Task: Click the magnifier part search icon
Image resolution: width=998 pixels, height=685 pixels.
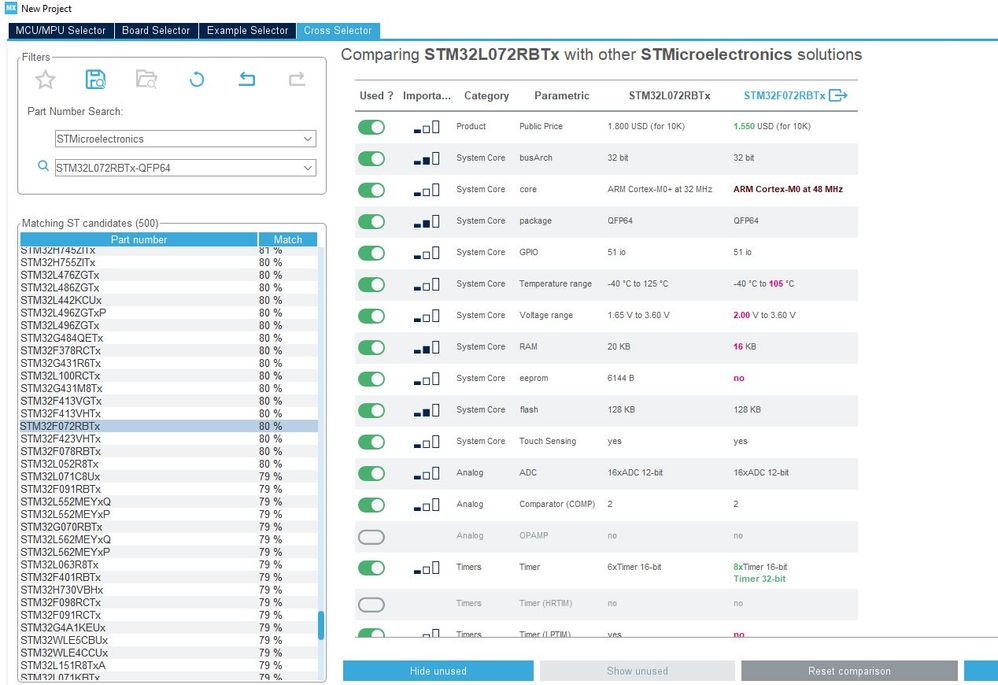Action: 43,166
